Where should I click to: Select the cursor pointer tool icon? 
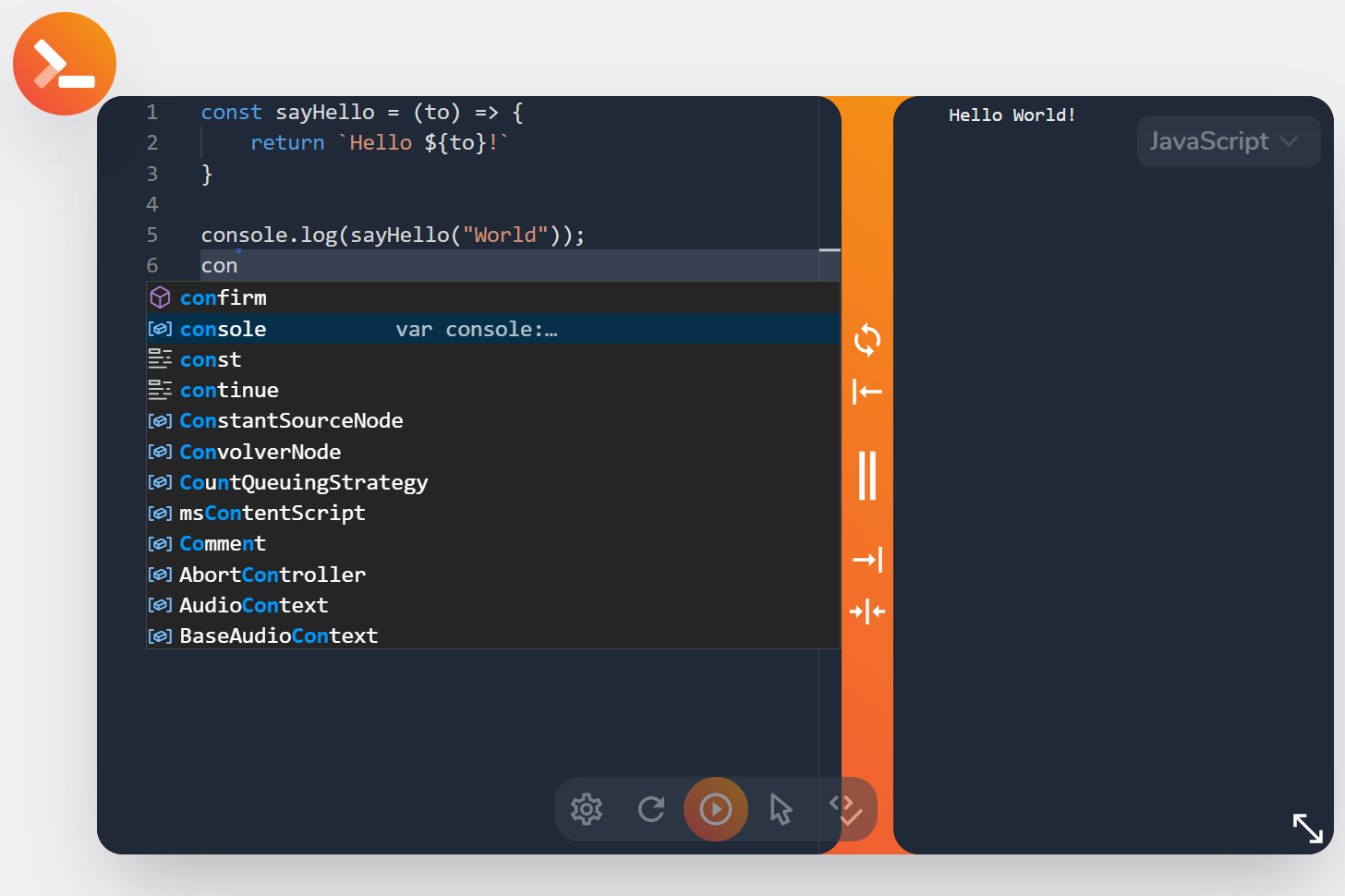point(781,809)
